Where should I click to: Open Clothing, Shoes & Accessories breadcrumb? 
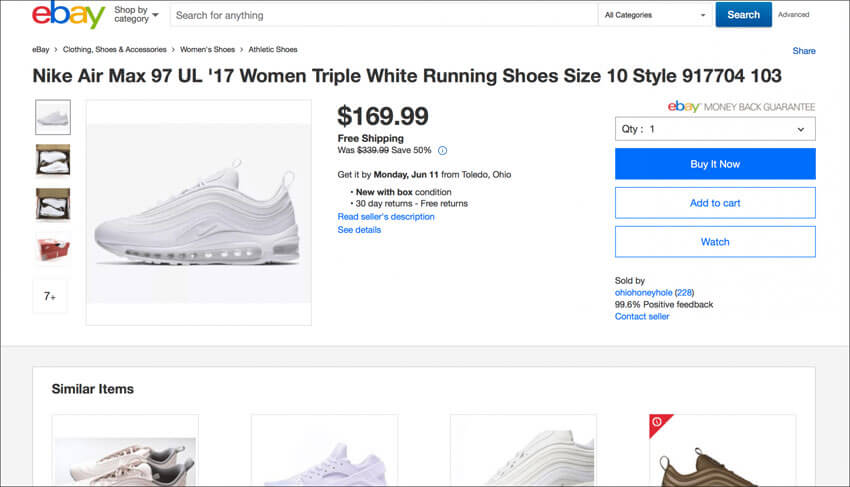coord(114,49)
